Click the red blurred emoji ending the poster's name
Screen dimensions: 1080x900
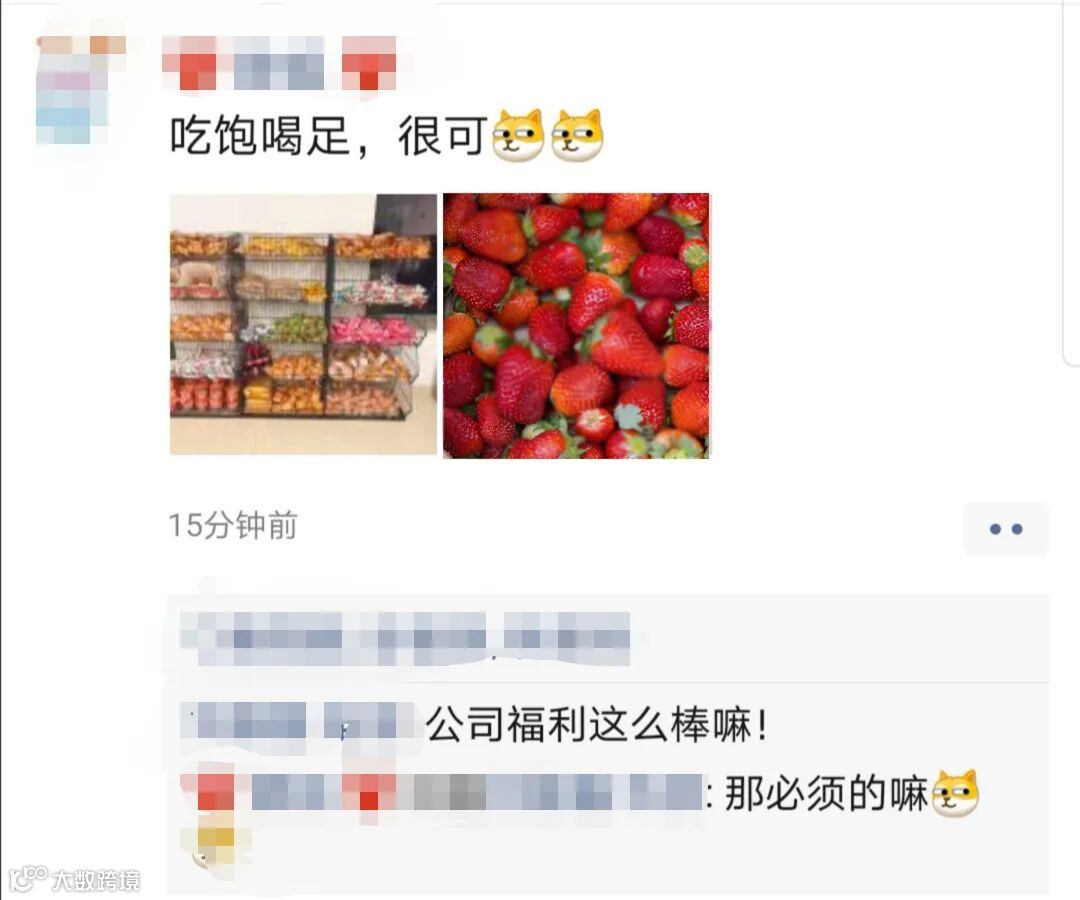368,63
